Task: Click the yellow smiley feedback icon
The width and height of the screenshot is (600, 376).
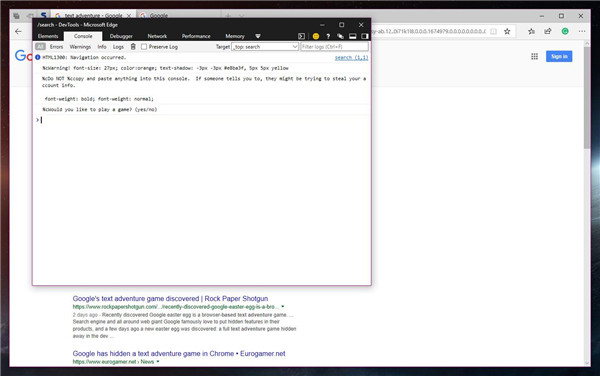Action: 316,36
